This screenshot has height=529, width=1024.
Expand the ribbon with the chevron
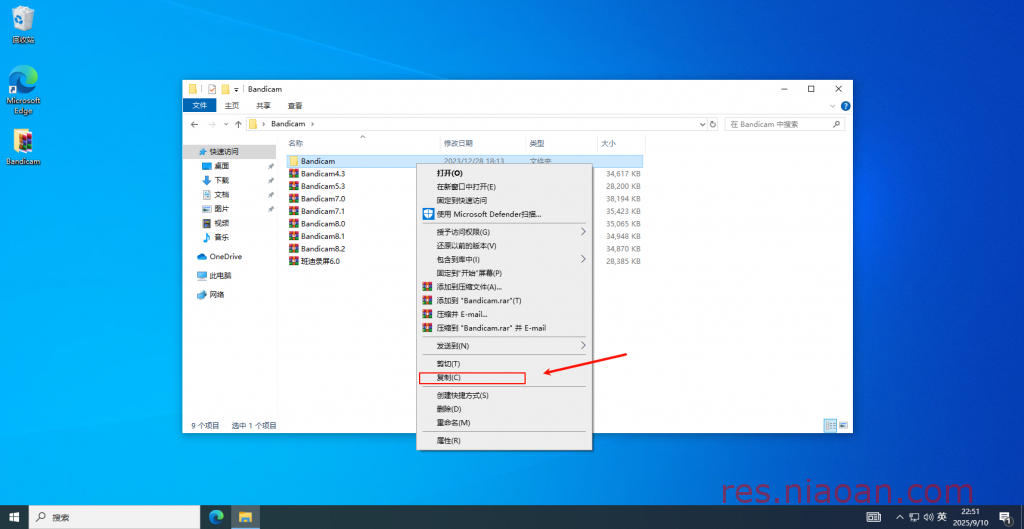[x=833, y=106]
